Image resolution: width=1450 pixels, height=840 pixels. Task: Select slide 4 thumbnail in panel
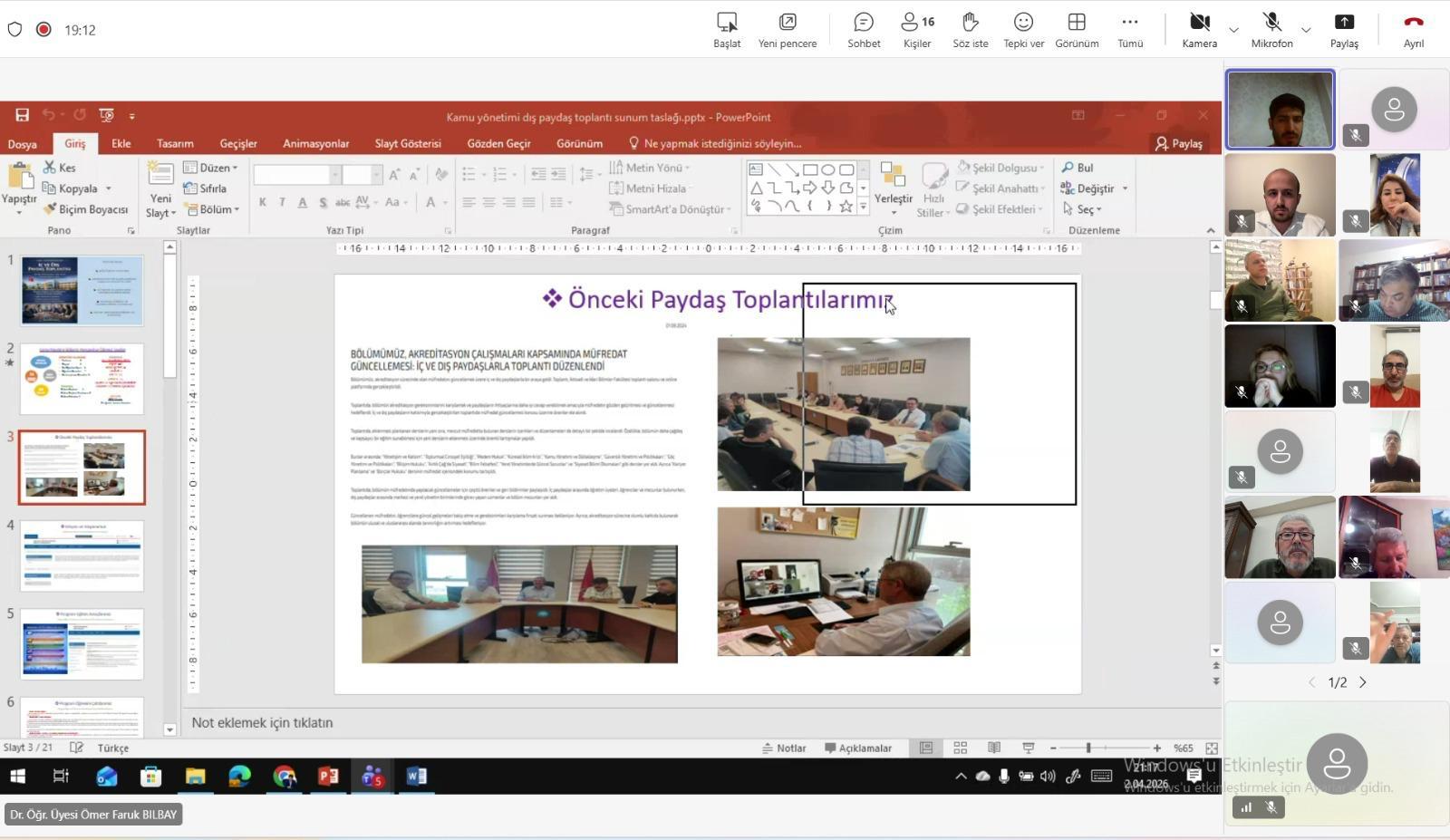tap(82, 555)
